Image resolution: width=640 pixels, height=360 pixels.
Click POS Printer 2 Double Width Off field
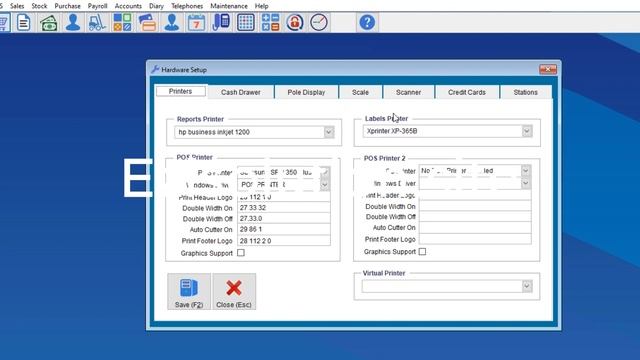[x=475, y=217]
